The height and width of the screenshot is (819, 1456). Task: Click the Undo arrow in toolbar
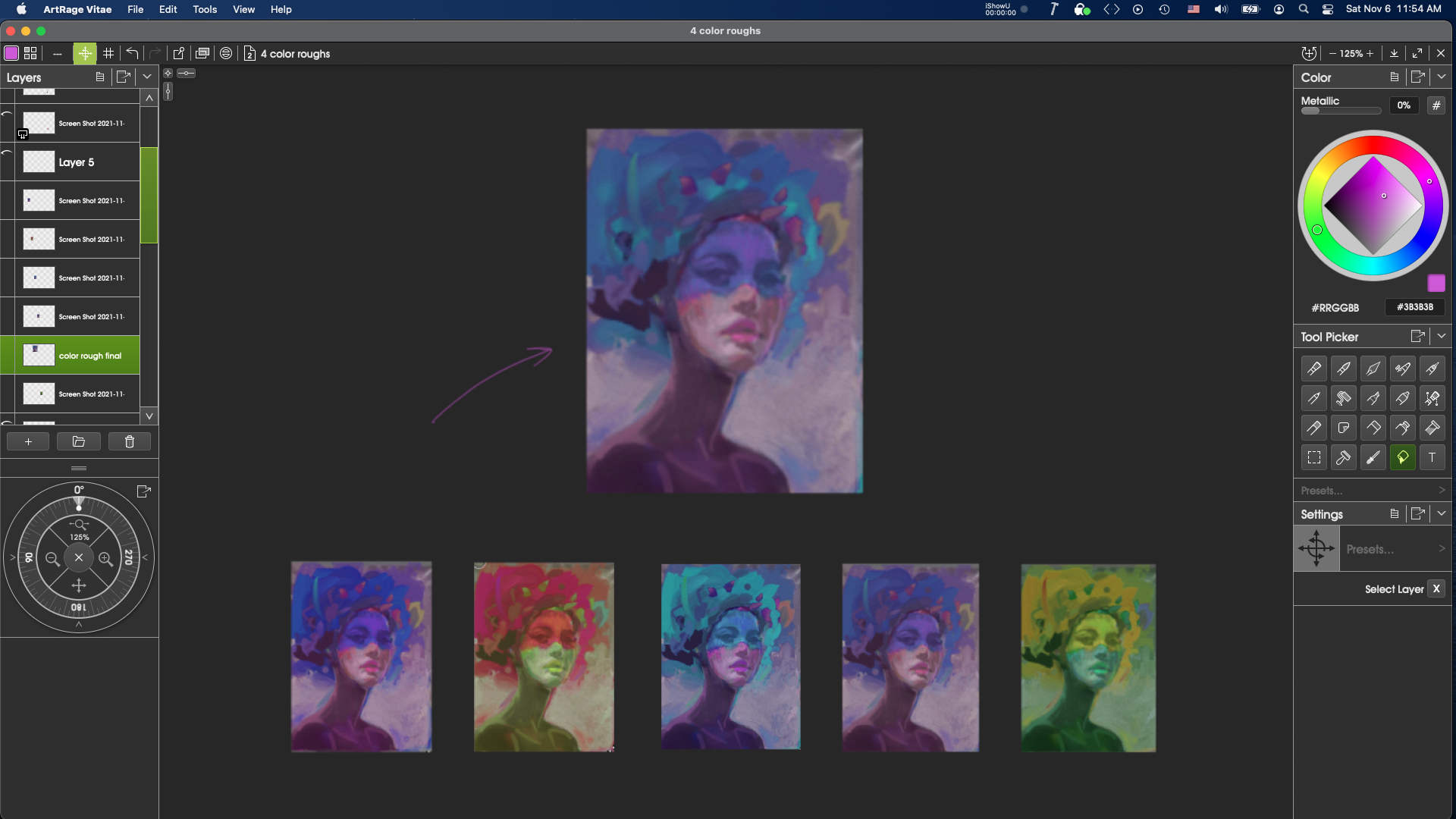[x=132, y=53]
